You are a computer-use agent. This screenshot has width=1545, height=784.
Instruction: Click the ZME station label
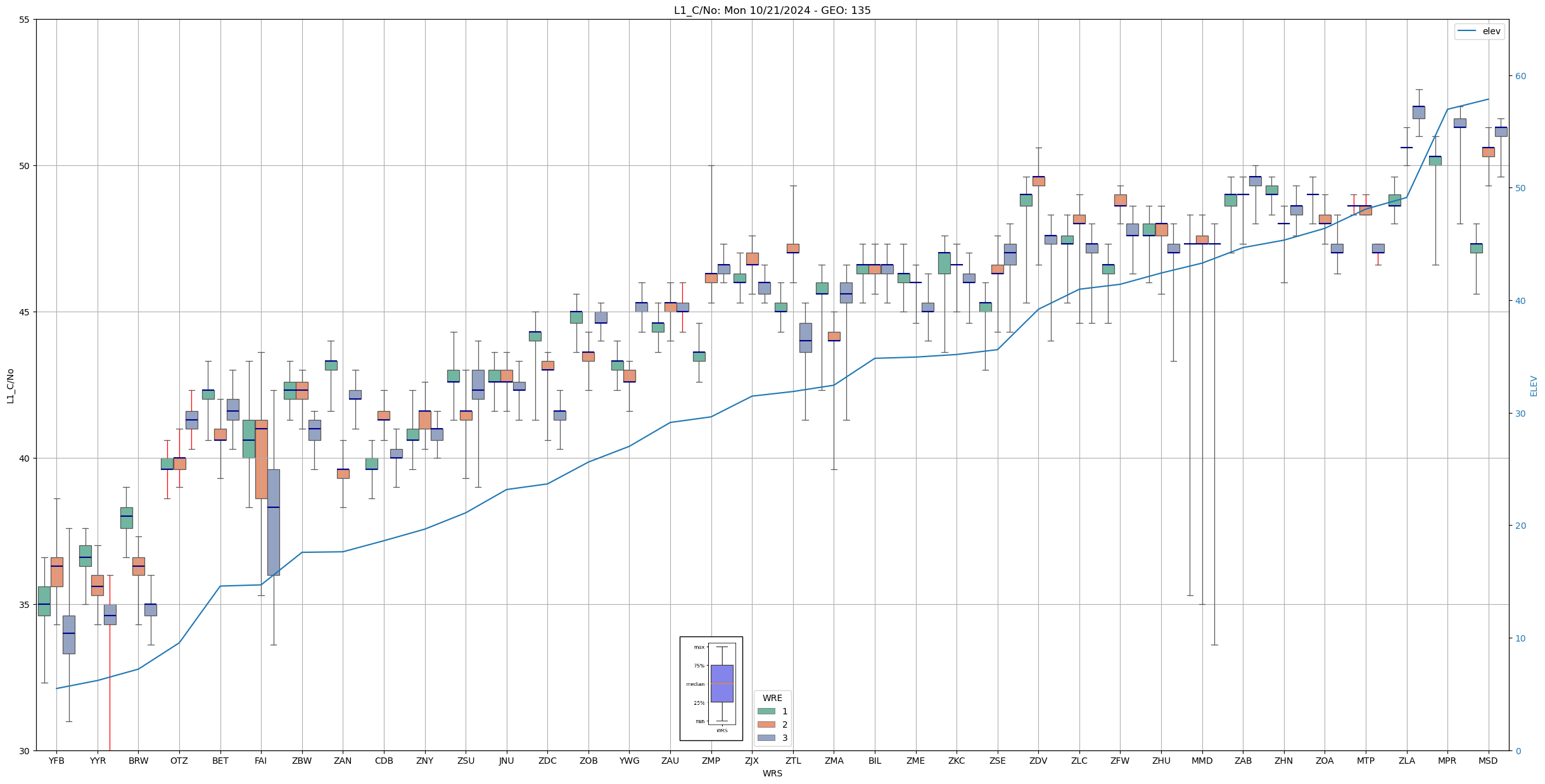coord(916,761)
